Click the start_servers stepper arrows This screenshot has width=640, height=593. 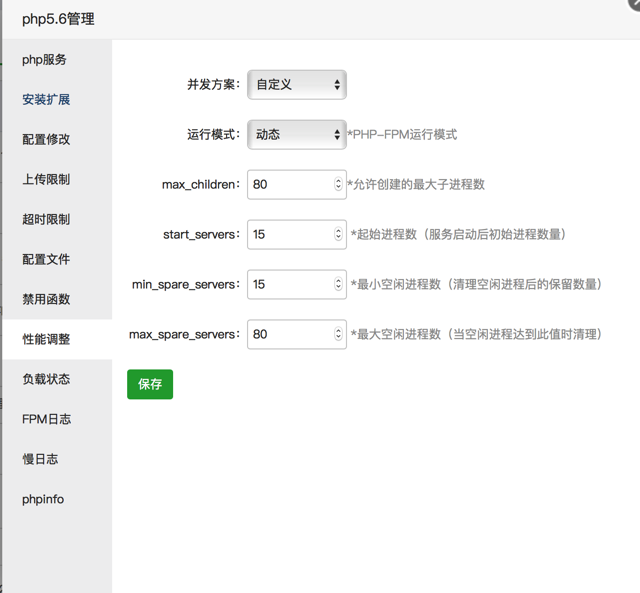coord(338,234)
